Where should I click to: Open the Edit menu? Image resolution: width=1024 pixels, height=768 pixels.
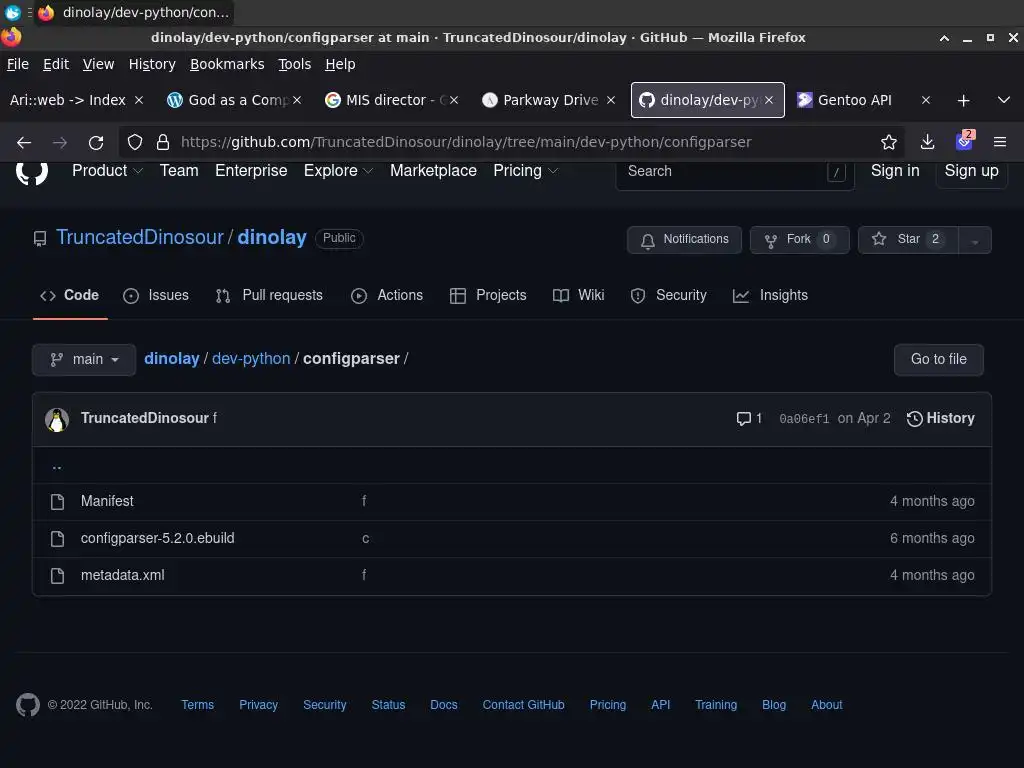click(56, 64)
